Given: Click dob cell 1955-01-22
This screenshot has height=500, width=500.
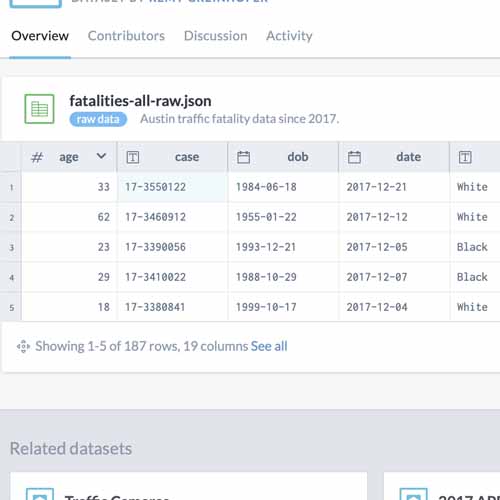Looking at the screenshot, I should coord(283,217).
